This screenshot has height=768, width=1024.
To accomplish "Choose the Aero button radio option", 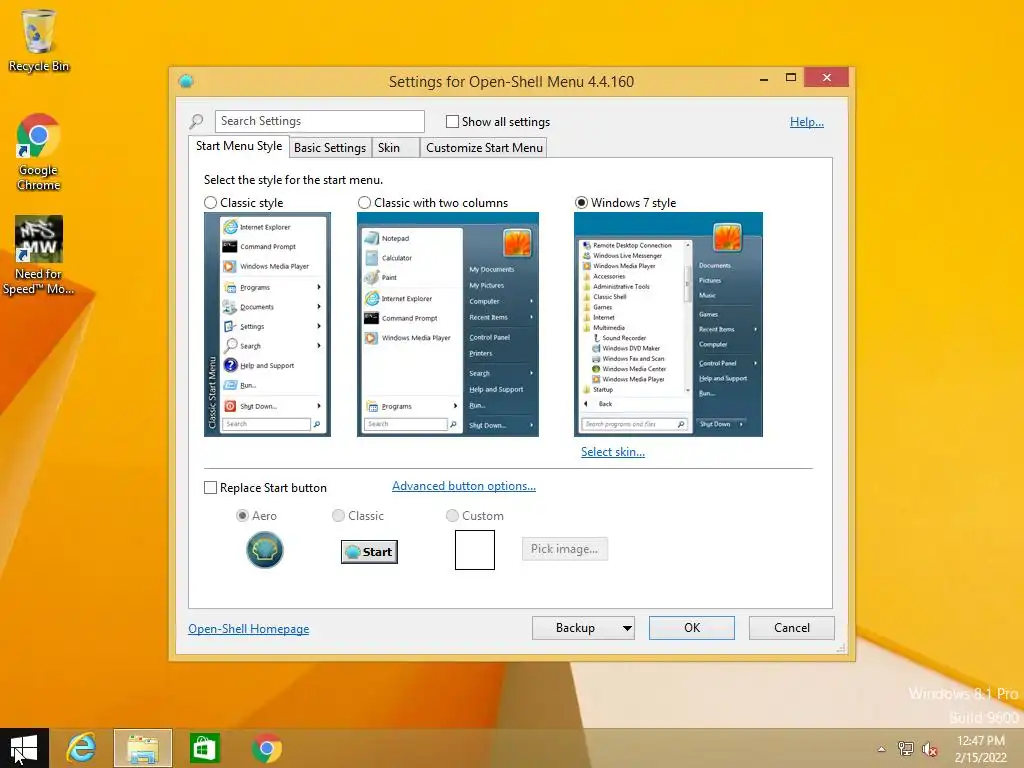I will pyautogui.click(x=242, y=516).
